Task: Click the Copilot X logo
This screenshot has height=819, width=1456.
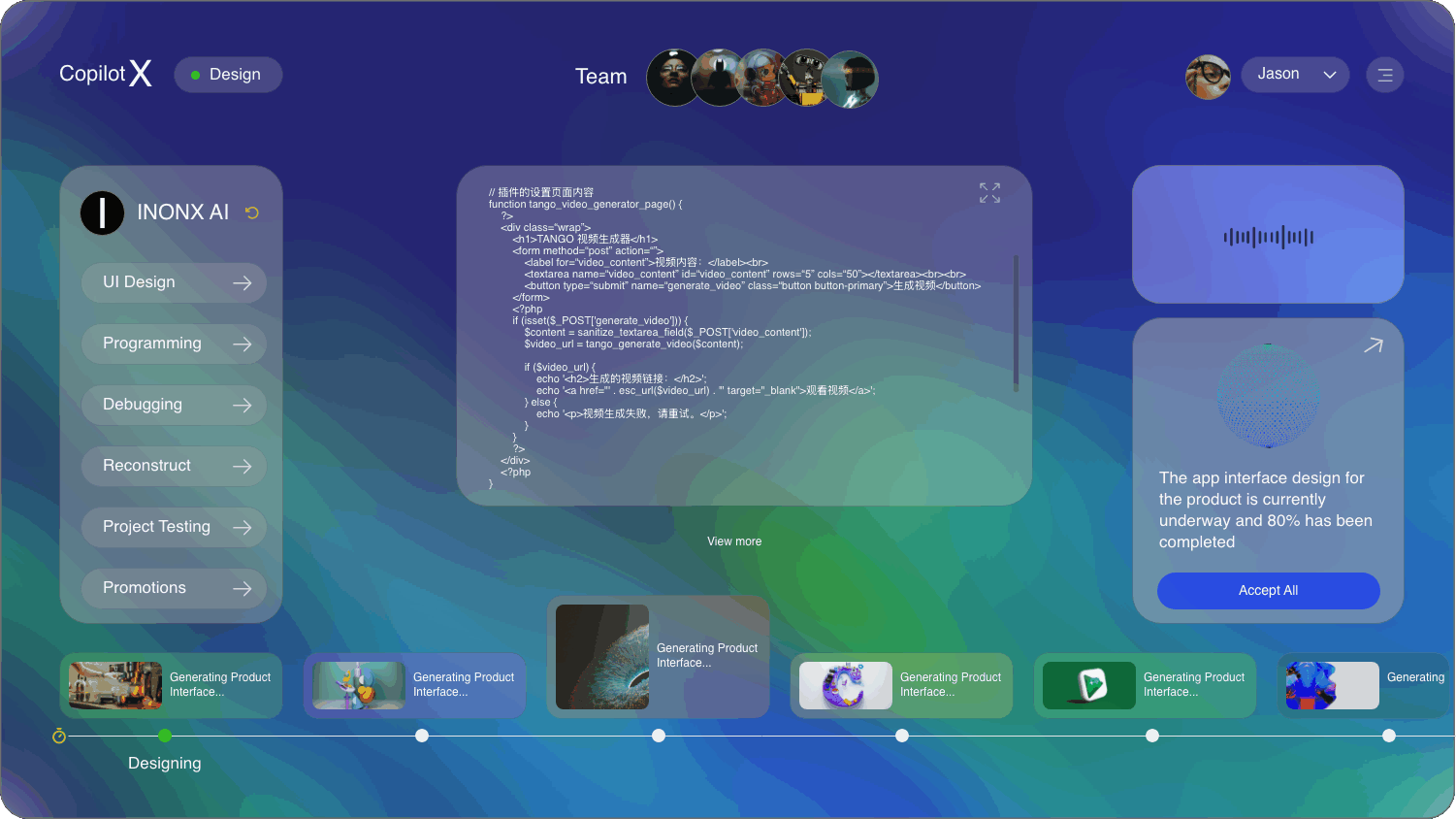Action: (106, 74)
